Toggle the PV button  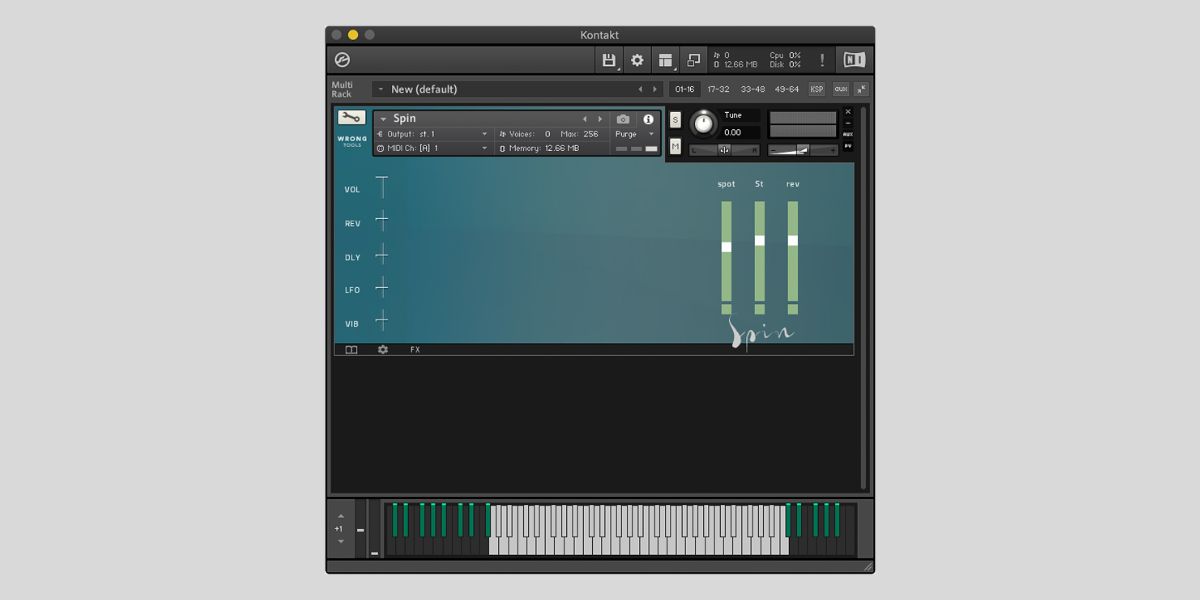tap(848, 146)
